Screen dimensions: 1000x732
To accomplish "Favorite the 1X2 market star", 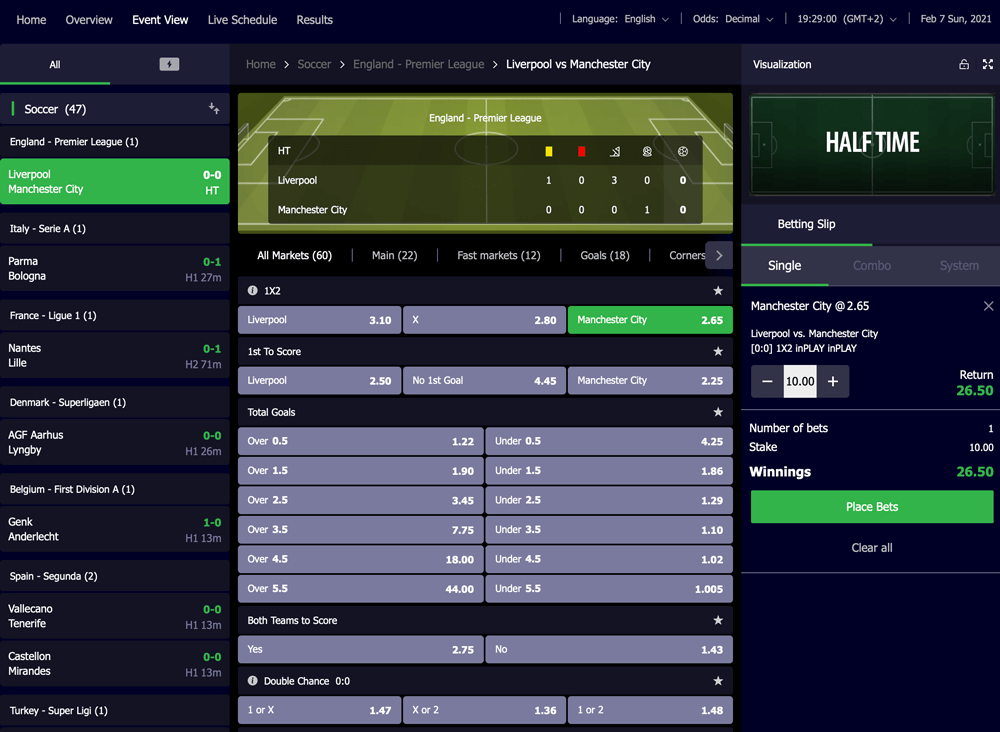I will [717, 291].
